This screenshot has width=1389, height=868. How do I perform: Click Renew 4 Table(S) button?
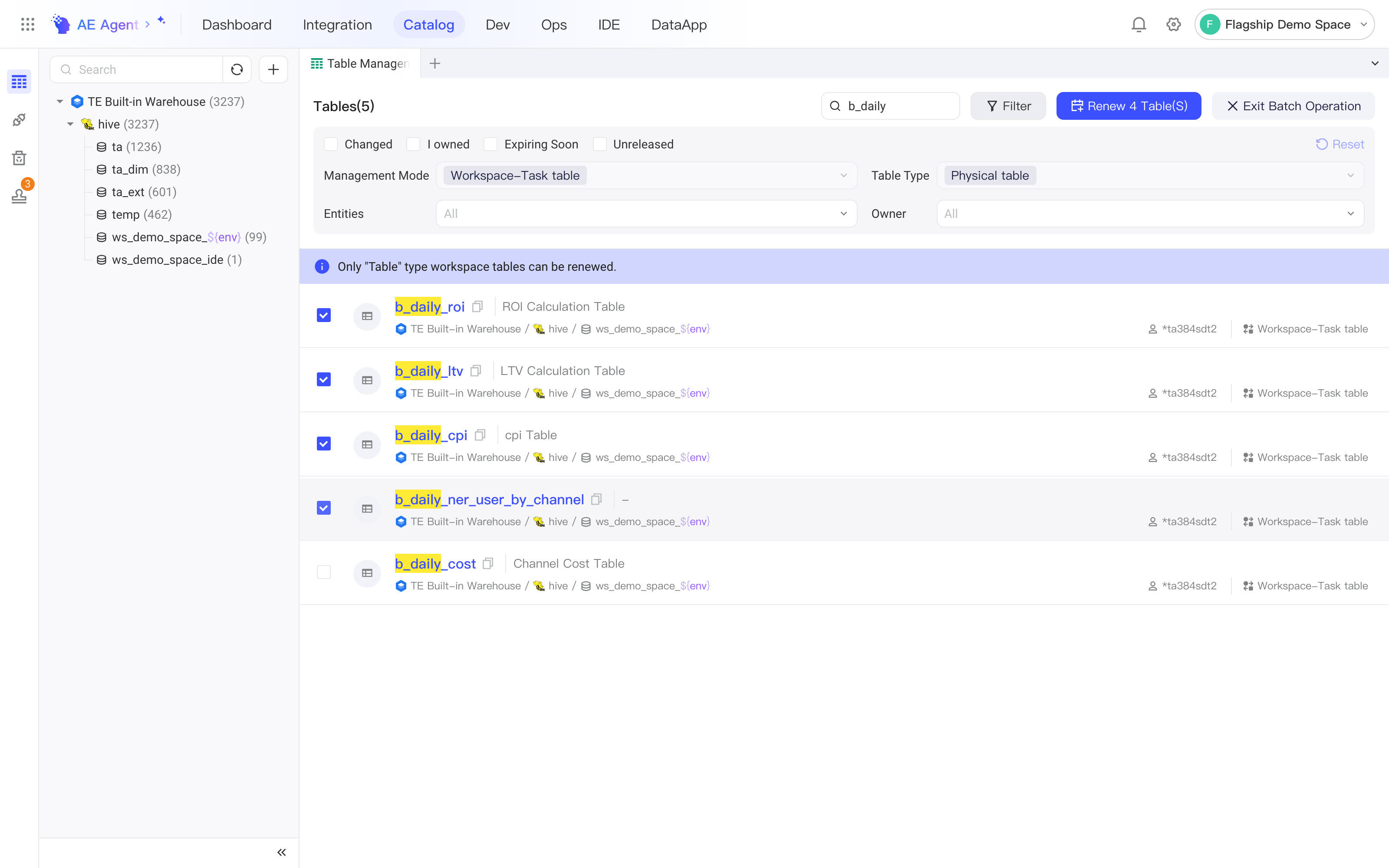click(x=1129, y=106)
